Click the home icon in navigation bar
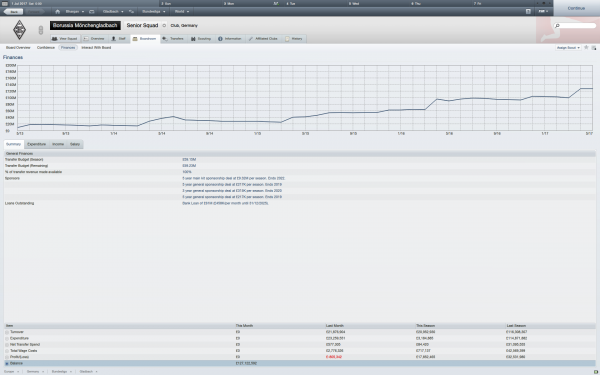Screen dimensions: 600x375 click(57, 11)
